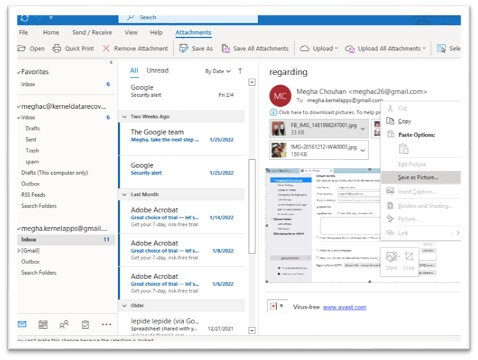Click in the Search box
Viewport: 478px width, 360px height.
[x=188, y=17]
